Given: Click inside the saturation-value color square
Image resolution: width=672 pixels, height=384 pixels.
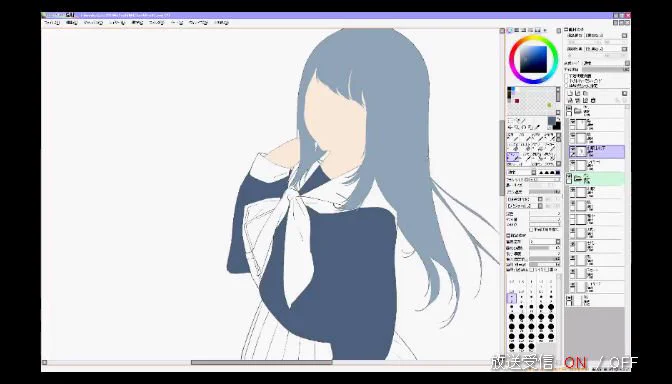Looking at the screenshot, I should (x=533, y=59).
